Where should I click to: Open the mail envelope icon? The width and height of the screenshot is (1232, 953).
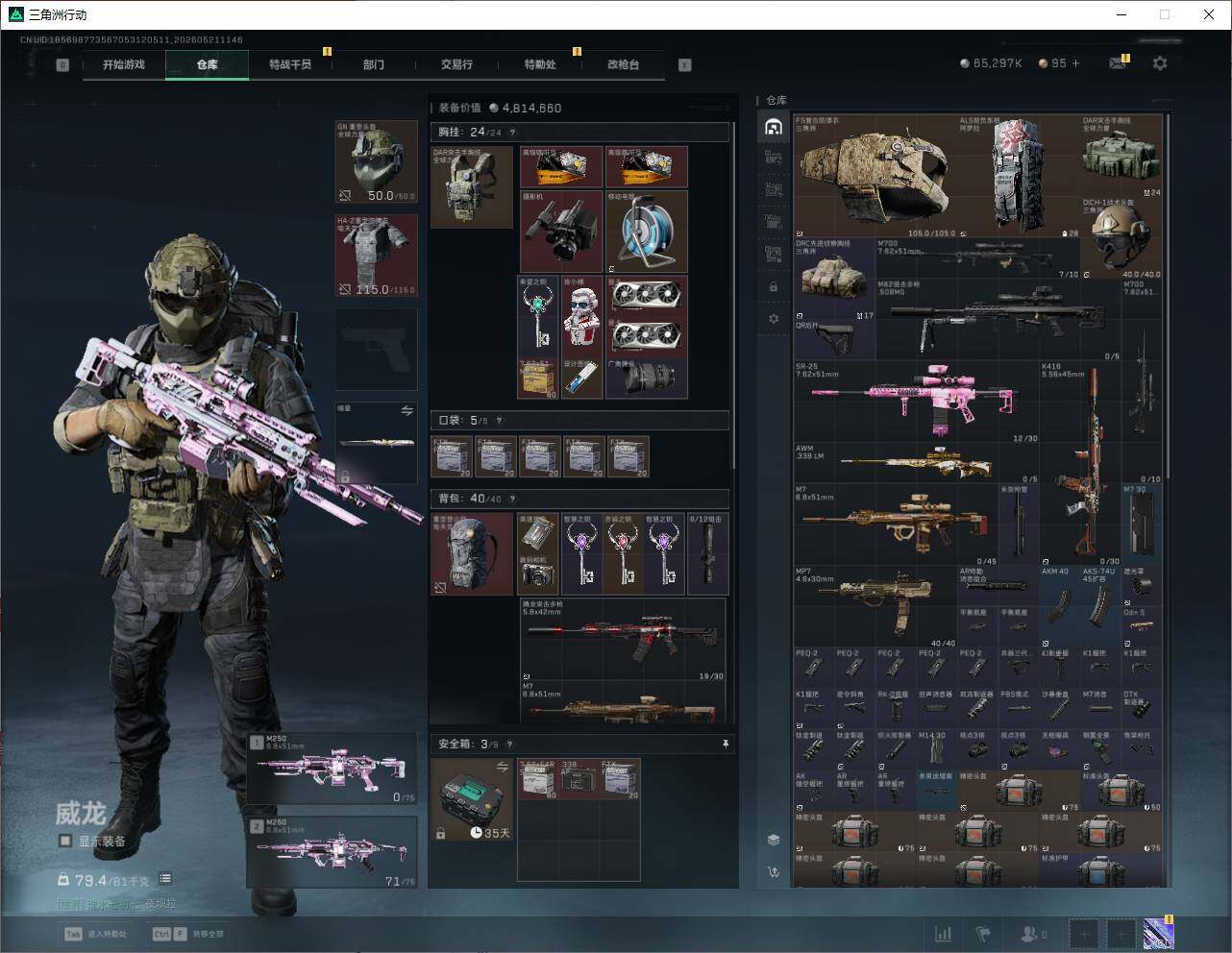coord(1118,63)
